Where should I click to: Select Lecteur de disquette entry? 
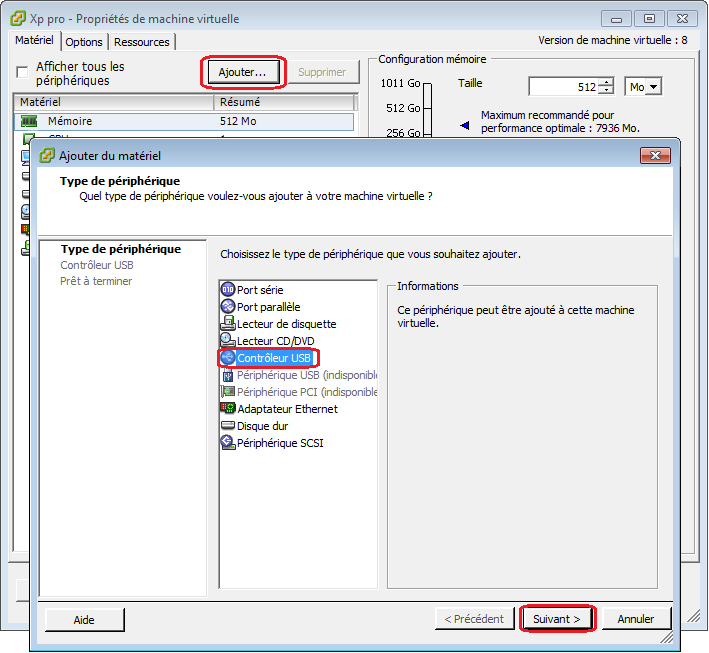pyautogui.click(x=287, y=324)
